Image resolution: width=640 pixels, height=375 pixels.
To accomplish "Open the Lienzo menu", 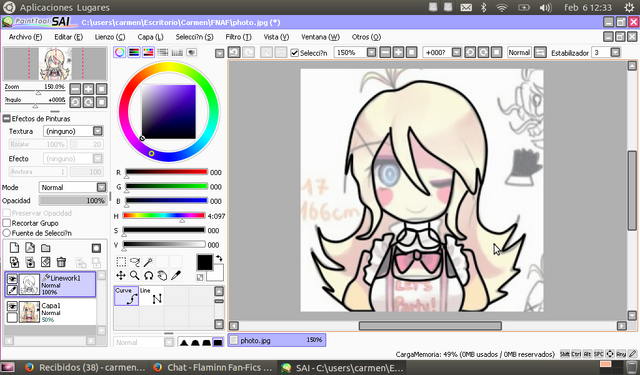I will coord(110,37).
